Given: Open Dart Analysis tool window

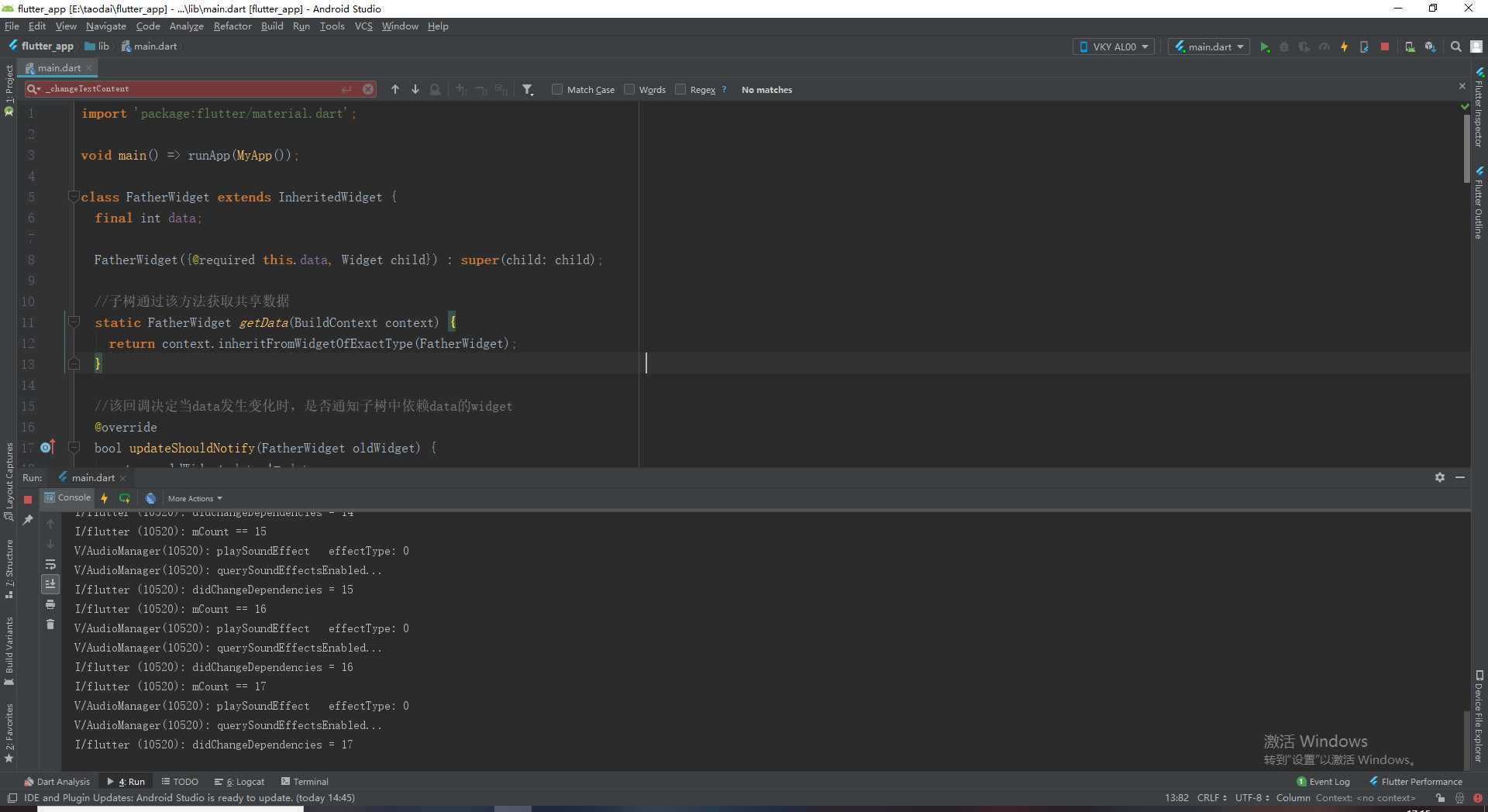Looking at the screenshot, I should (x=57, y=781).
